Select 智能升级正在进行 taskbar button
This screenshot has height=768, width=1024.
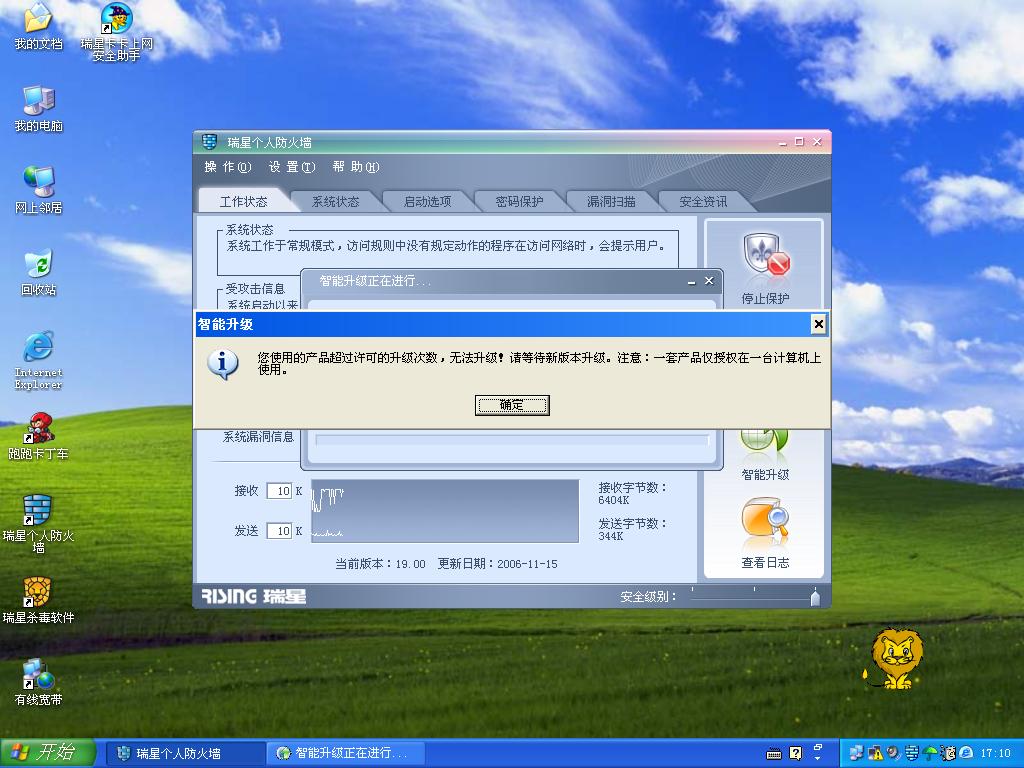[346, 754]
